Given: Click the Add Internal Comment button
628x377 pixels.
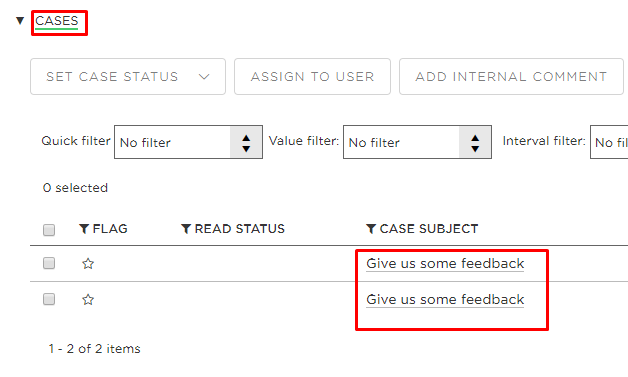Looking at the screenshot, I should (511, 77).
